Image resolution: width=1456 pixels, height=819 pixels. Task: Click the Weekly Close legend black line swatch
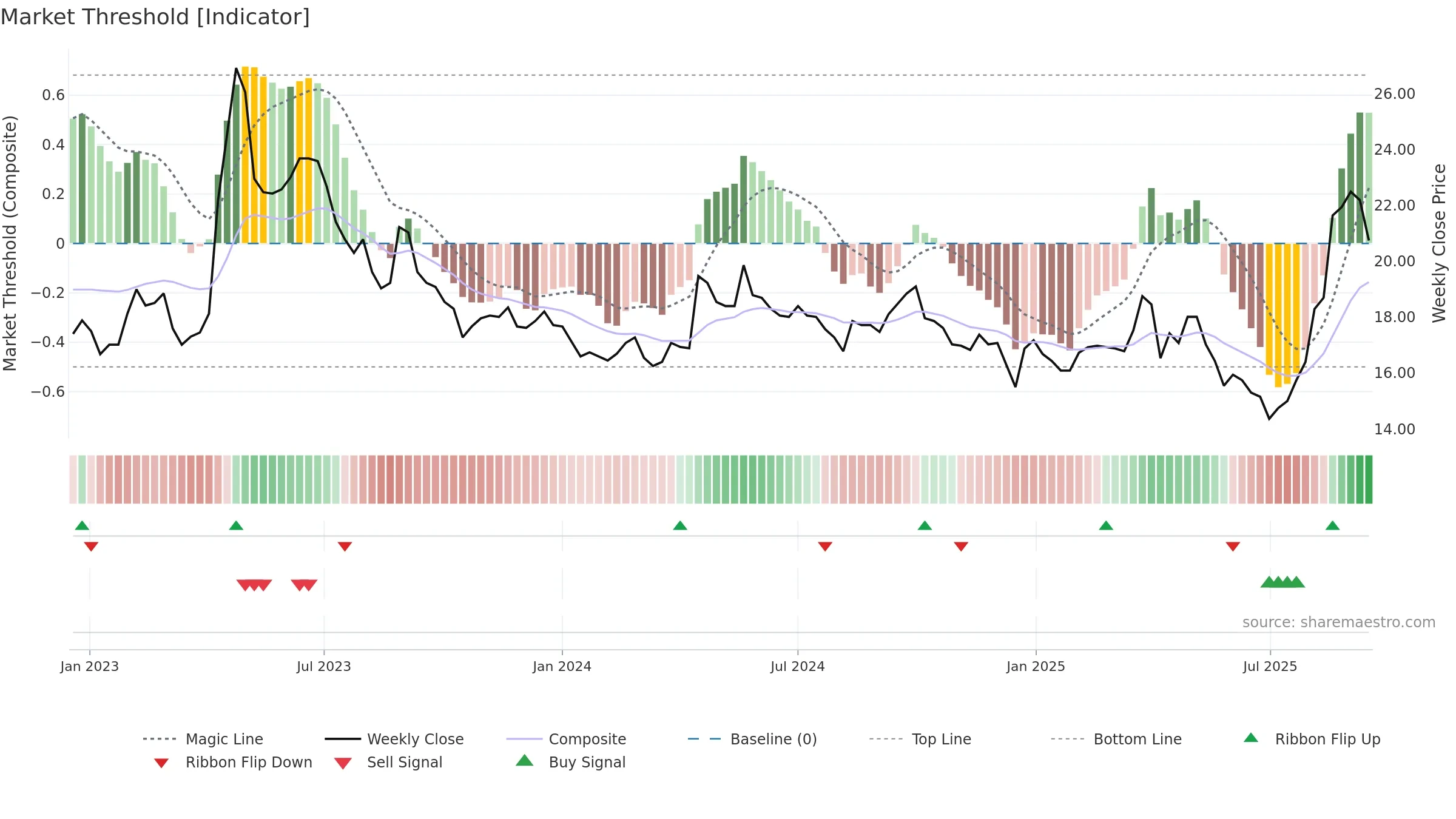343,739
